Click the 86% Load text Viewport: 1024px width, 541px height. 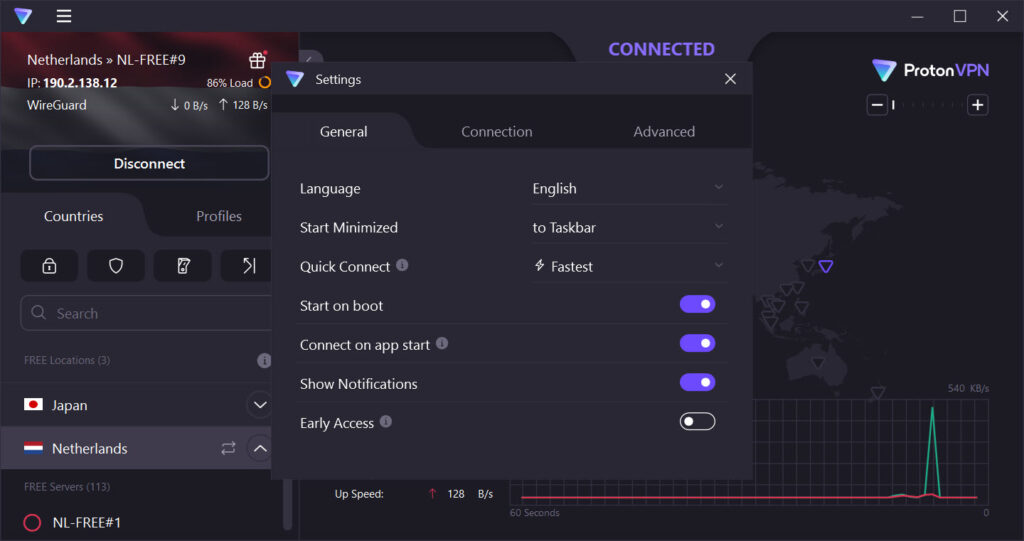[x=229, y=83]
